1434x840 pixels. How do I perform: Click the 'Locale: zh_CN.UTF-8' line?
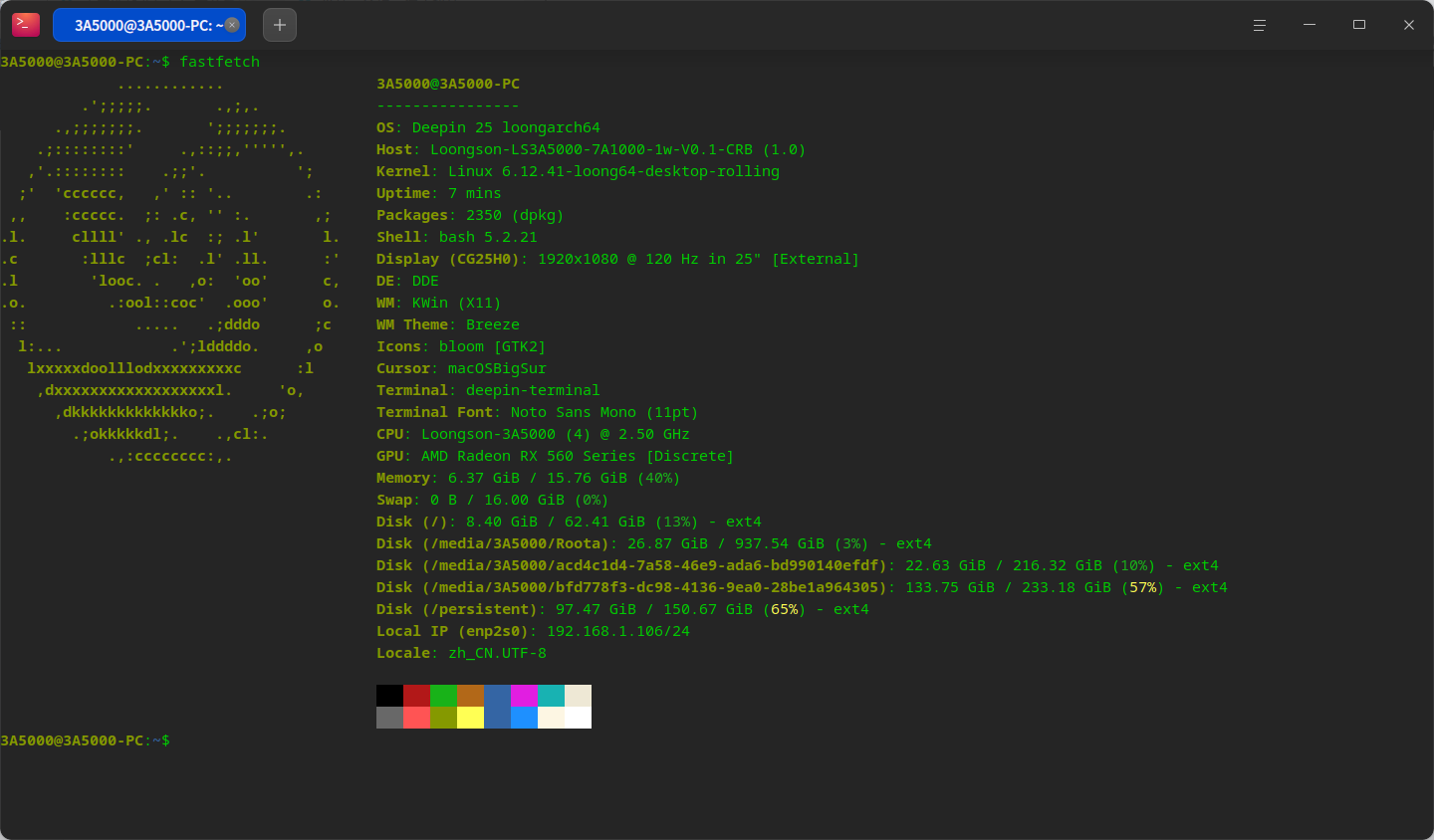461,653
